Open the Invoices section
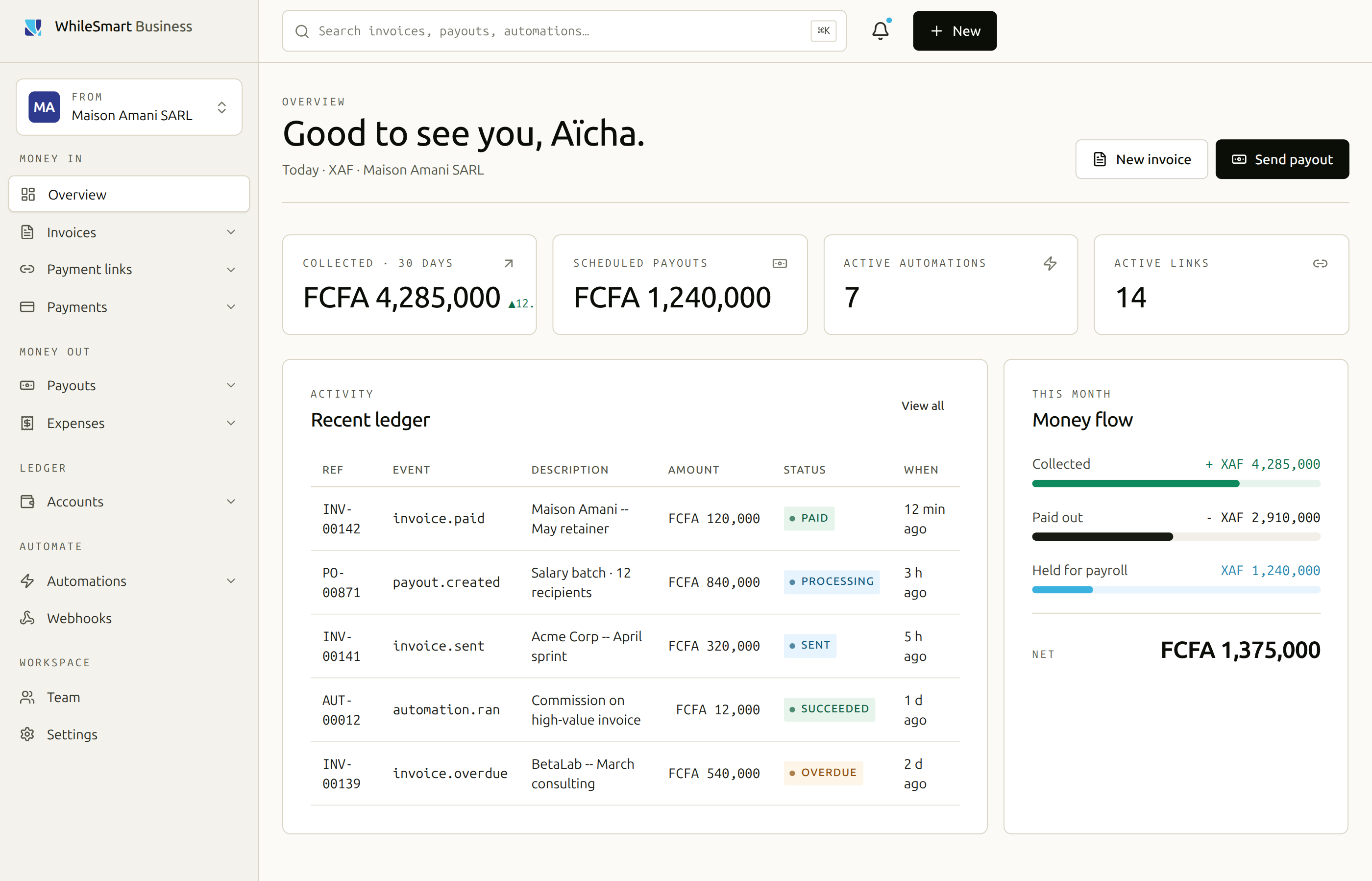The width and height of the screenshot is (1372, 881). (x=129, y=232)
